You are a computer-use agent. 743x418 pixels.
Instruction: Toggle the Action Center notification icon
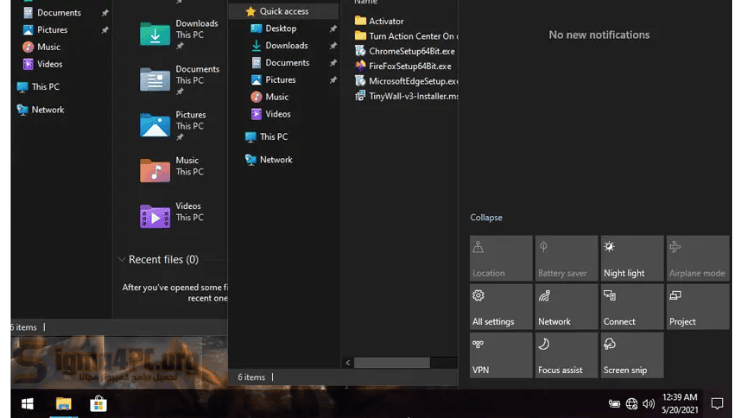point(717,404)
